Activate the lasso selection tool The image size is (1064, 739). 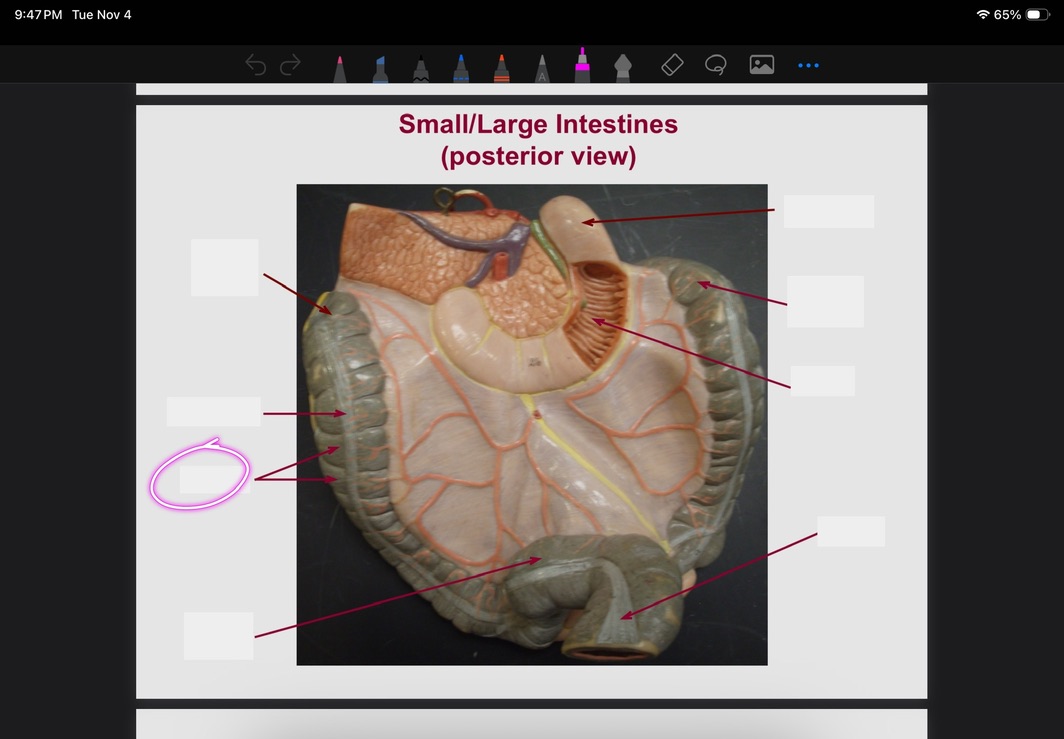(x=715, y=65)
